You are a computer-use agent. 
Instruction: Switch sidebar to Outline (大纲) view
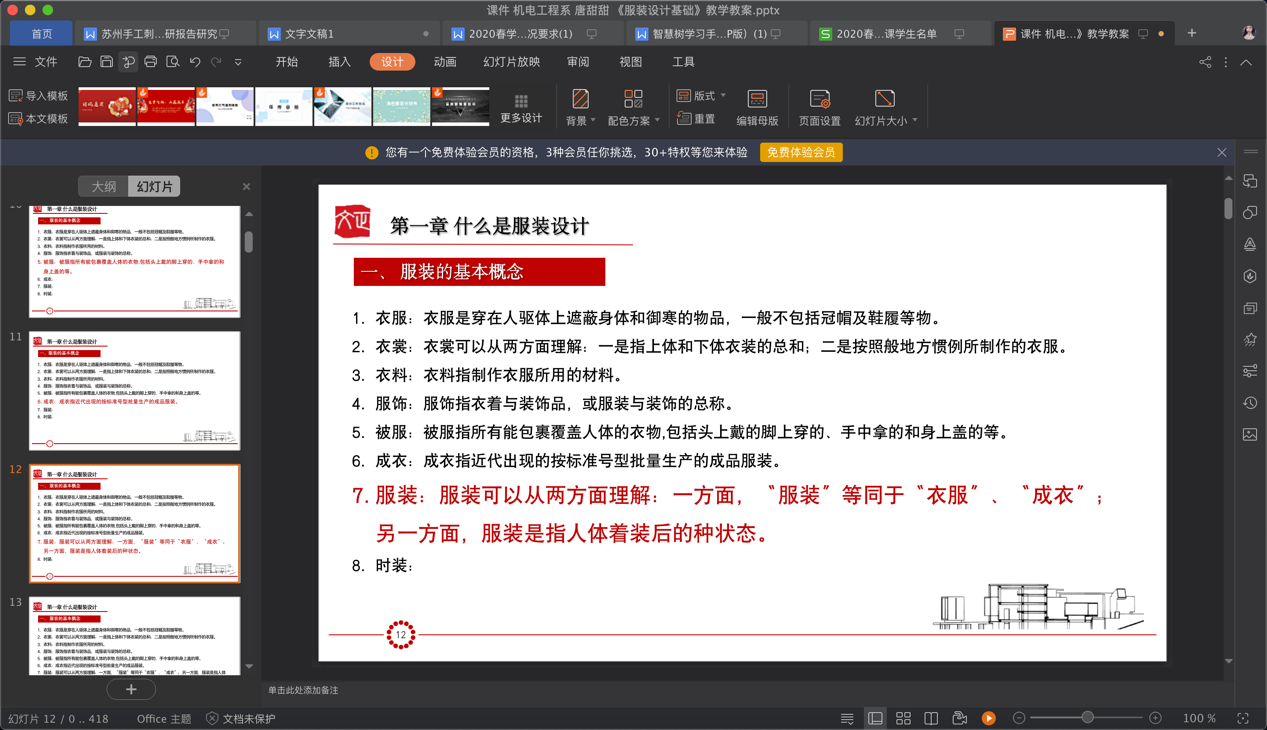[x=104, y=187]
